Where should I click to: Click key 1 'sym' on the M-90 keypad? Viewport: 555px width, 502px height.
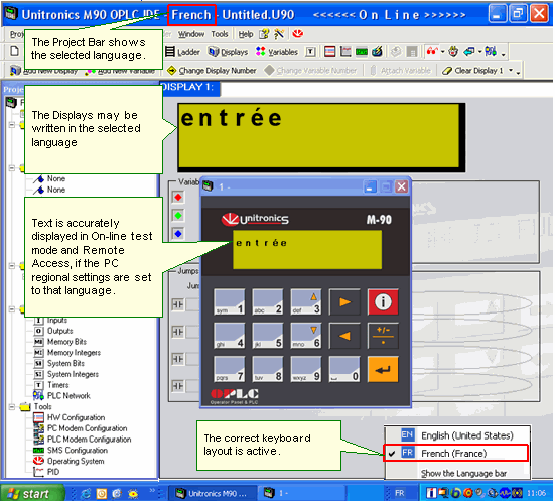pyautogui.click(x=230, y=302)
